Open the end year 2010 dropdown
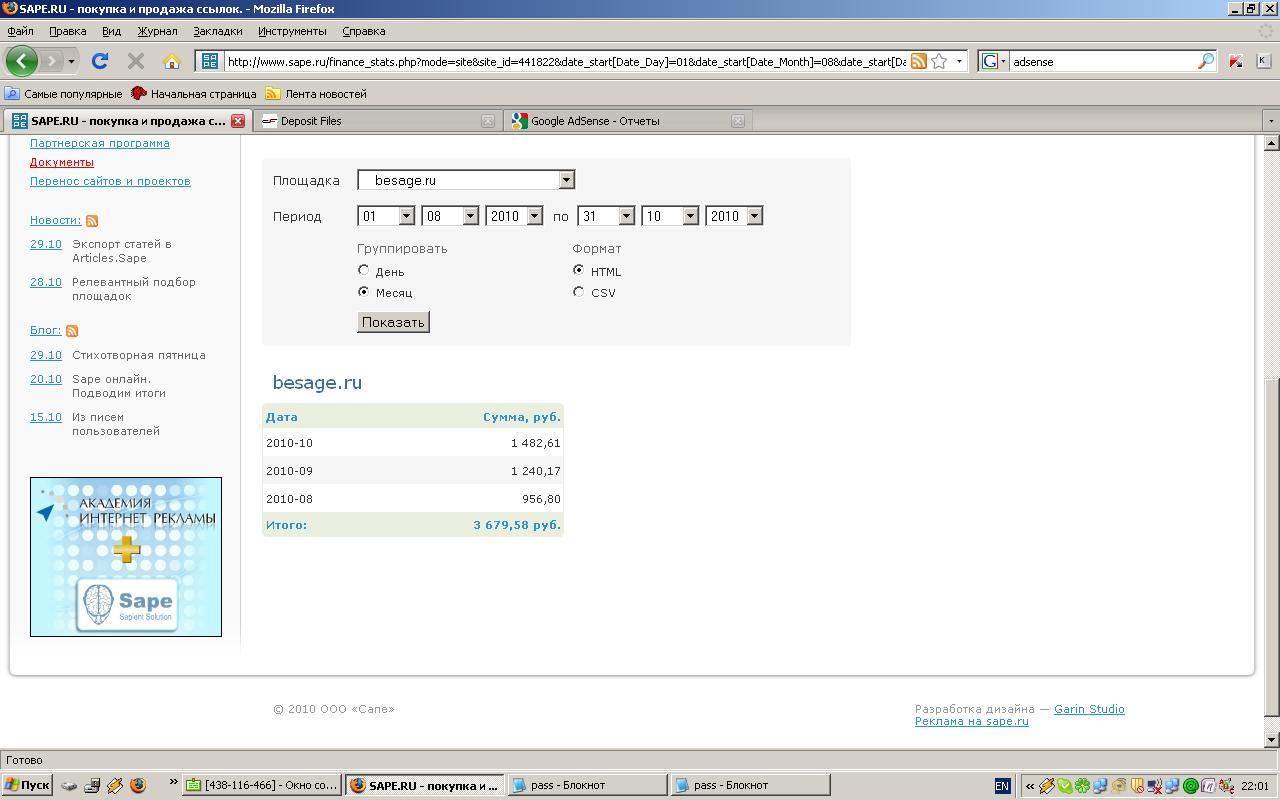1280x800 pixels. (x=734, y=216)
